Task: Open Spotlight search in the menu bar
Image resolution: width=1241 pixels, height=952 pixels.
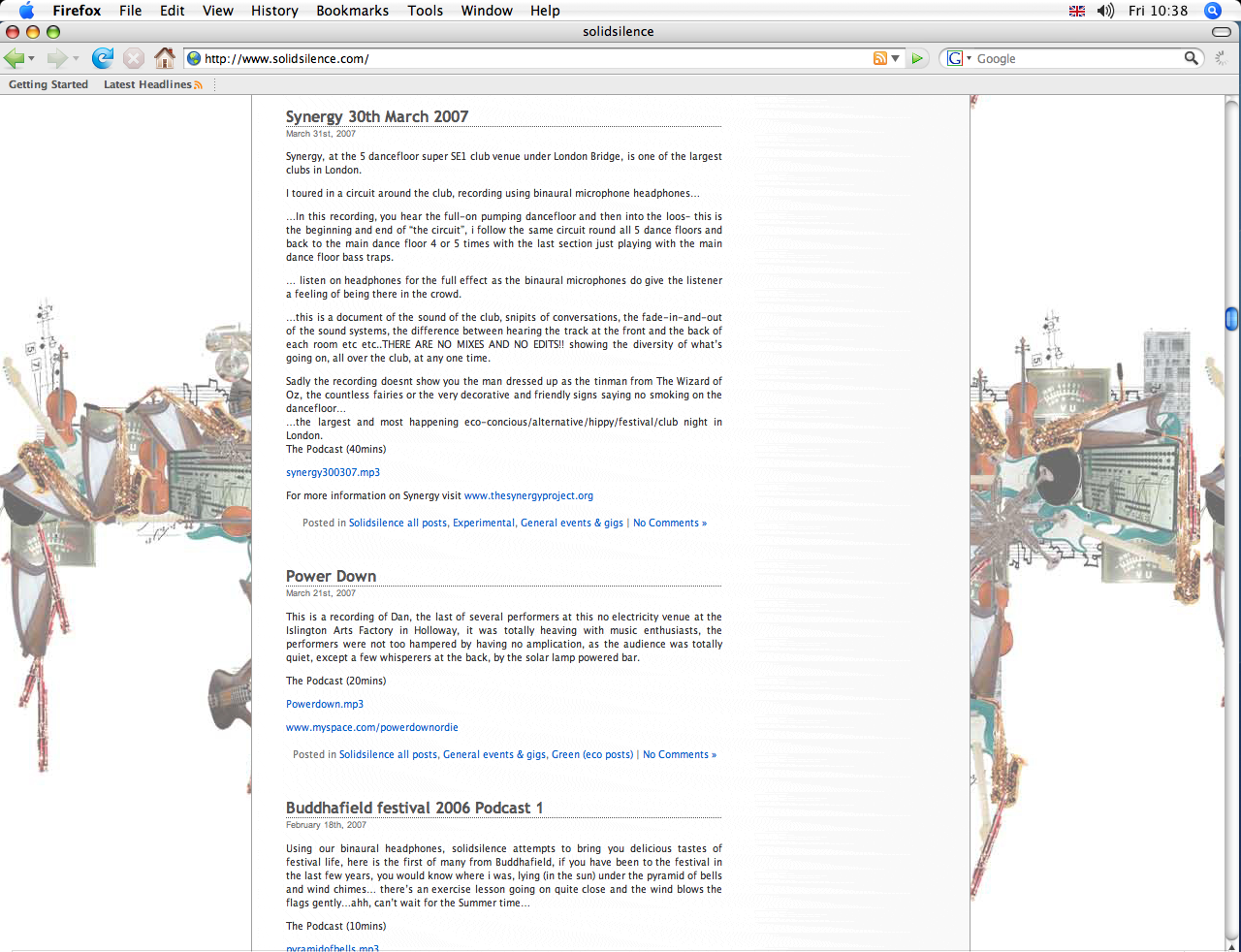Action: point(1212,11)
